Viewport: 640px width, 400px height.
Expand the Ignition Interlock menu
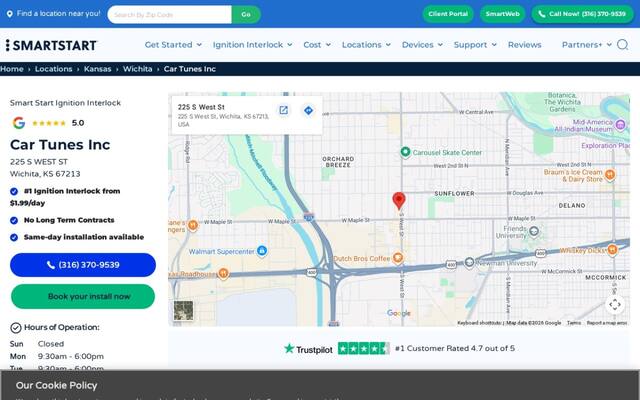coord(252,45)
